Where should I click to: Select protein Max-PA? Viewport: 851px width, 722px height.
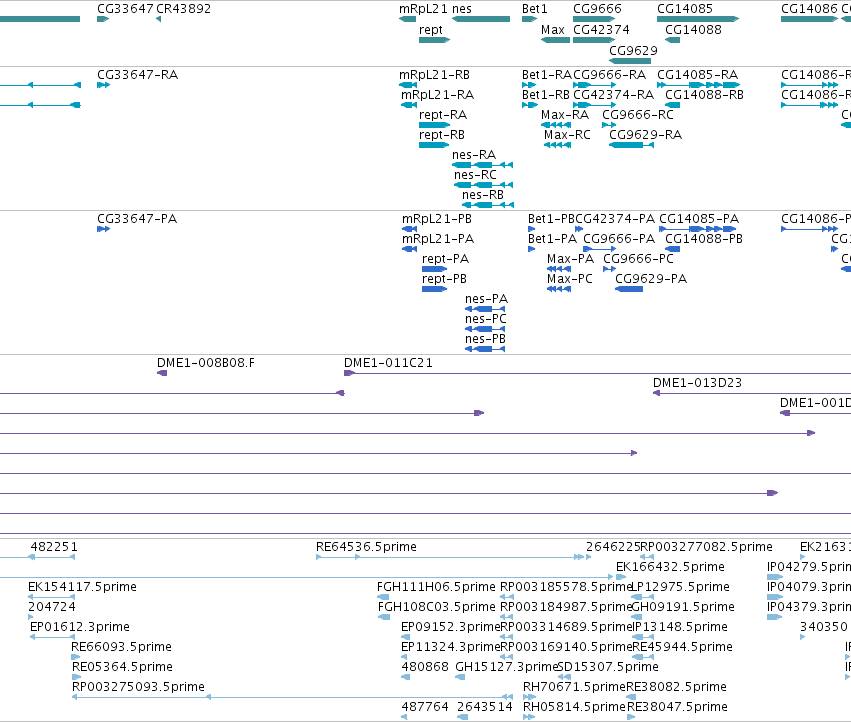pos(559,269)
